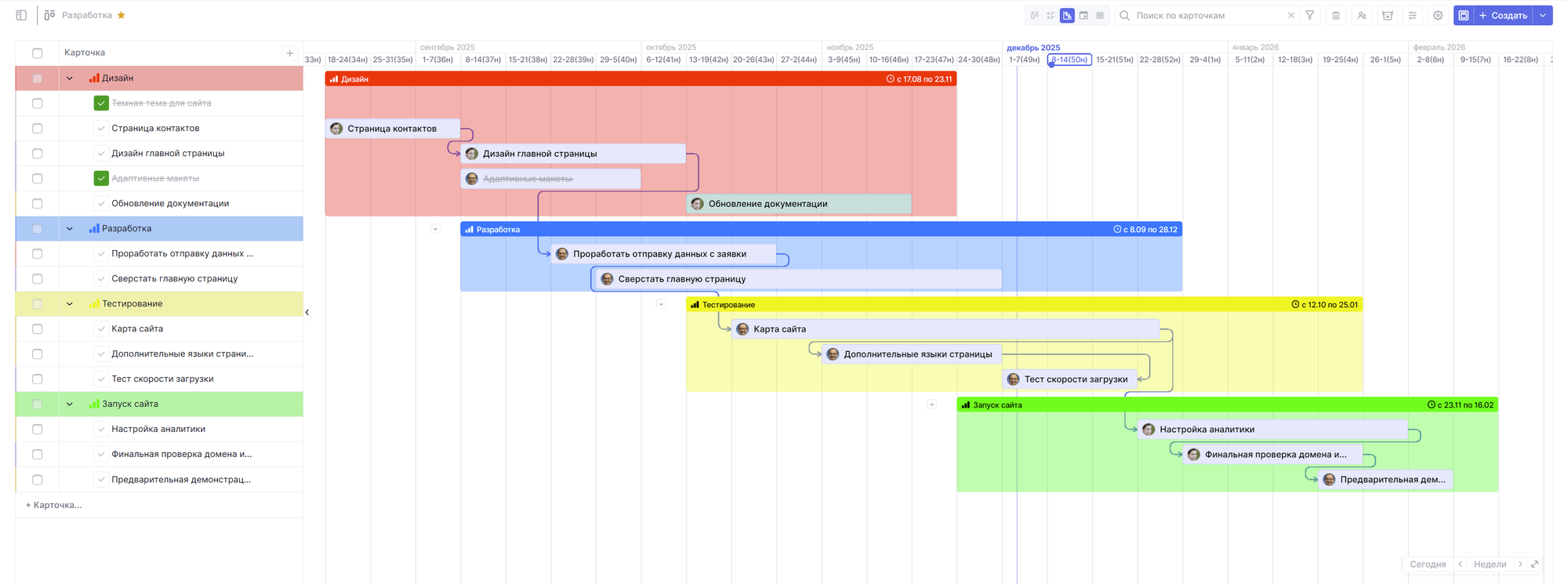Tick the checkbox for Страница контактов row
The width and height of the screenshot is (1568, 584).
point(38,129)
